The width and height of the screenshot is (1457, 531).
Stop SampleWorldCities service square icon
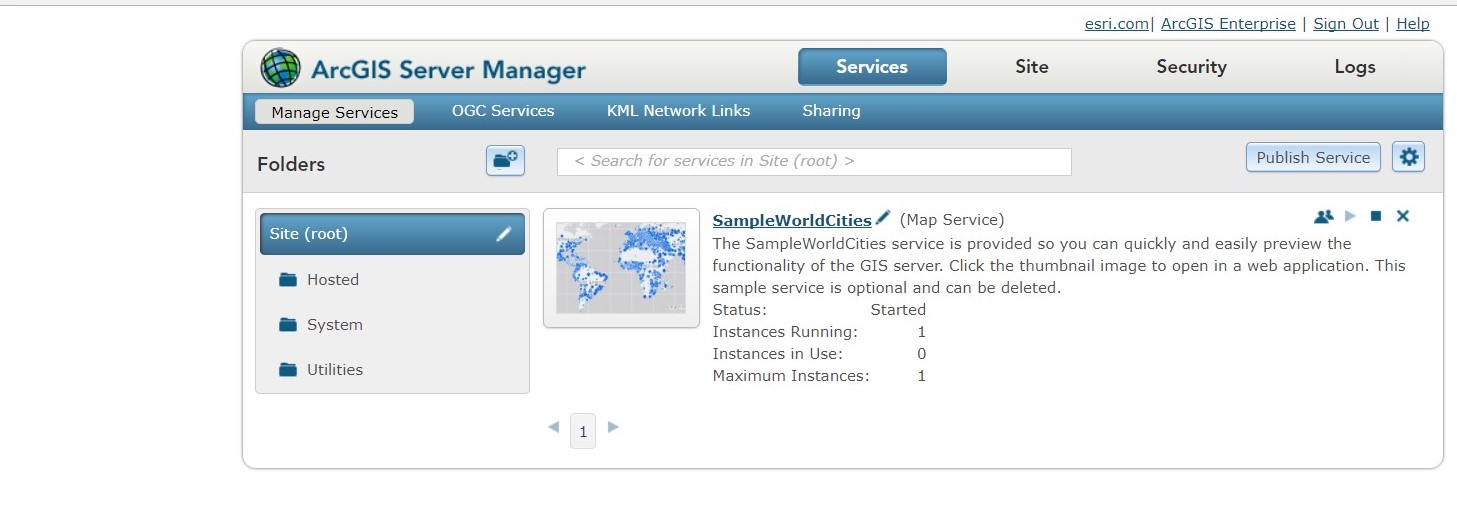[x=1376, y=216]
